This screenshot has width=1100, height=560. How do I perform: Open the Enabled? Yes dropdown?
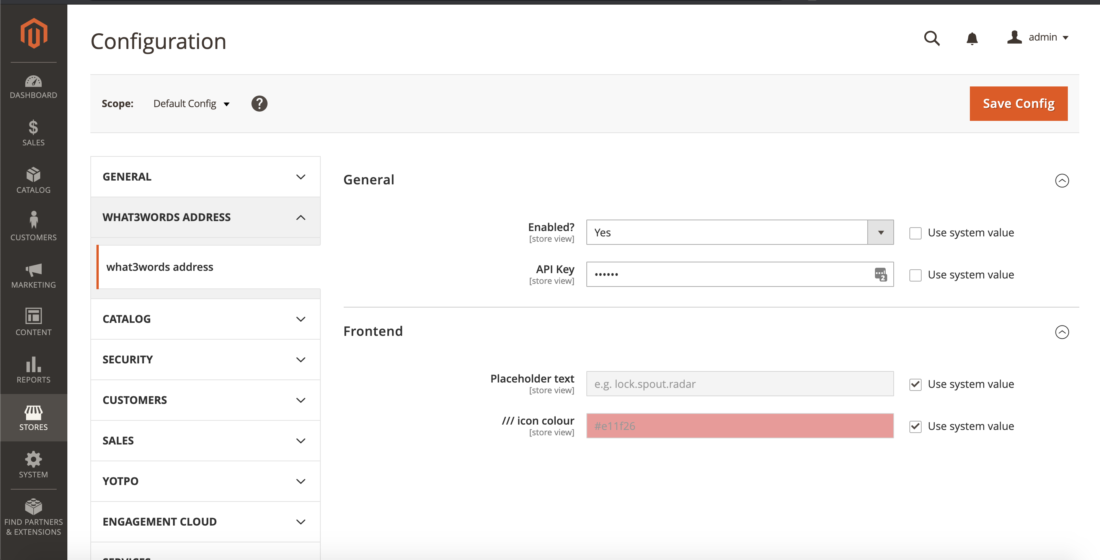click(740, 232)
